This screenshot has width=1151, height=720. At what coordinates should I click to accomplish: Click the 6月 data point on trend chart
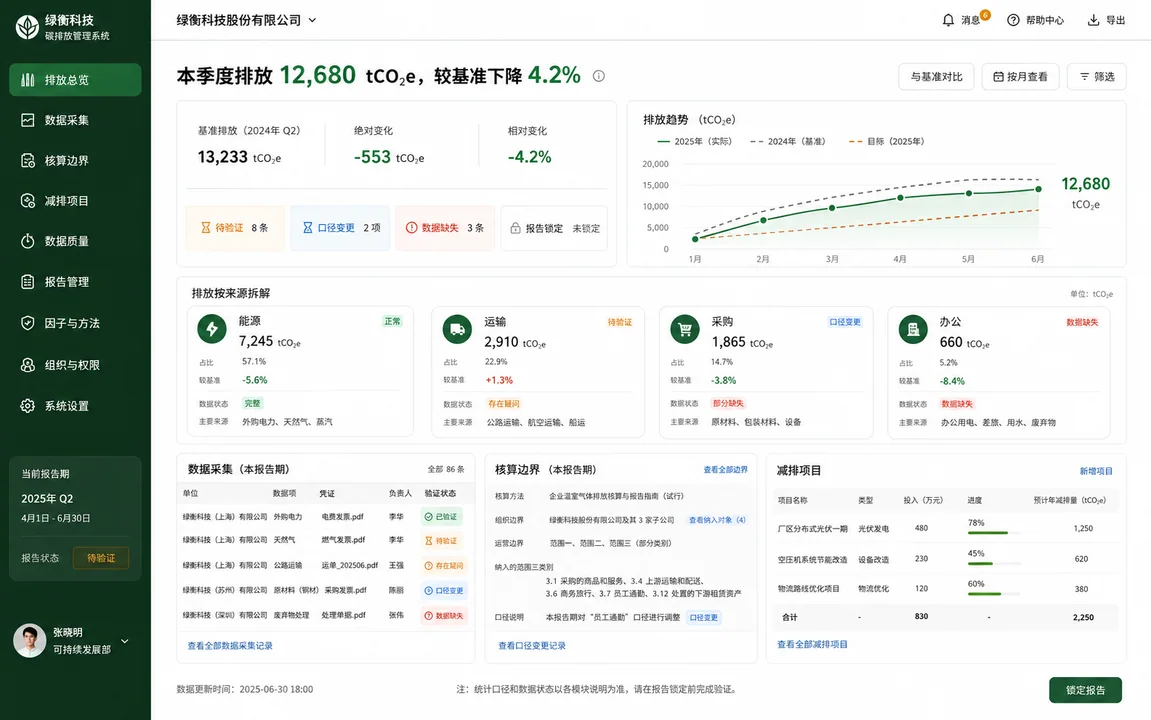coord(1038,189)
